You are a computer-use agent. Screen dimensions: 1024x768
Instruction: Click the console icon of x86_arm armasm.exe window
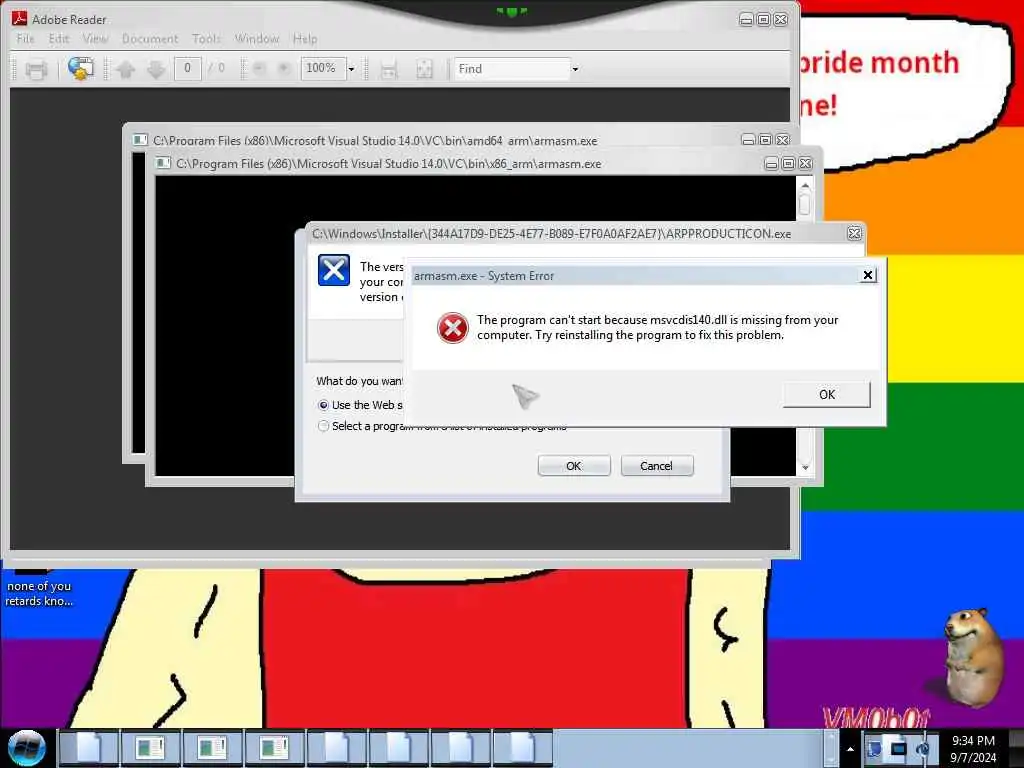click(163, 163)
